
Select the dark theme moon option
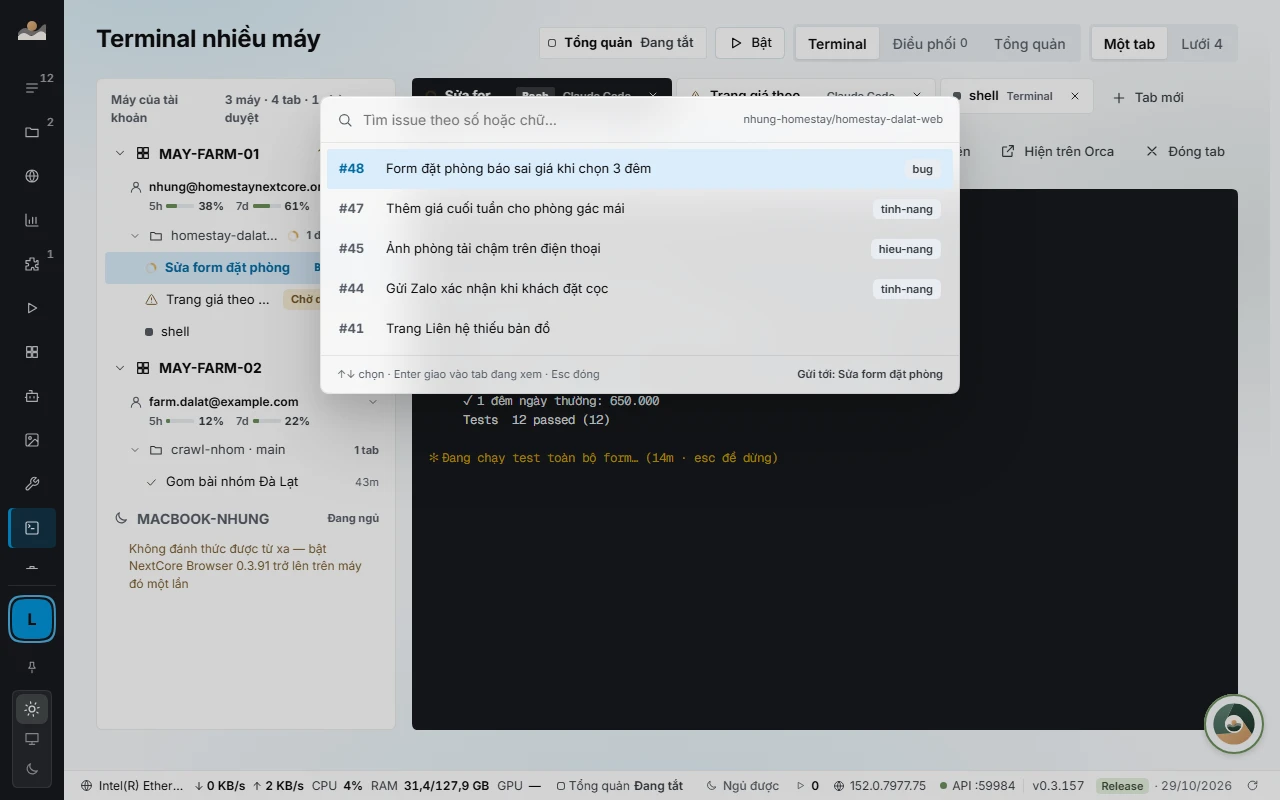[x=32, y=769]
